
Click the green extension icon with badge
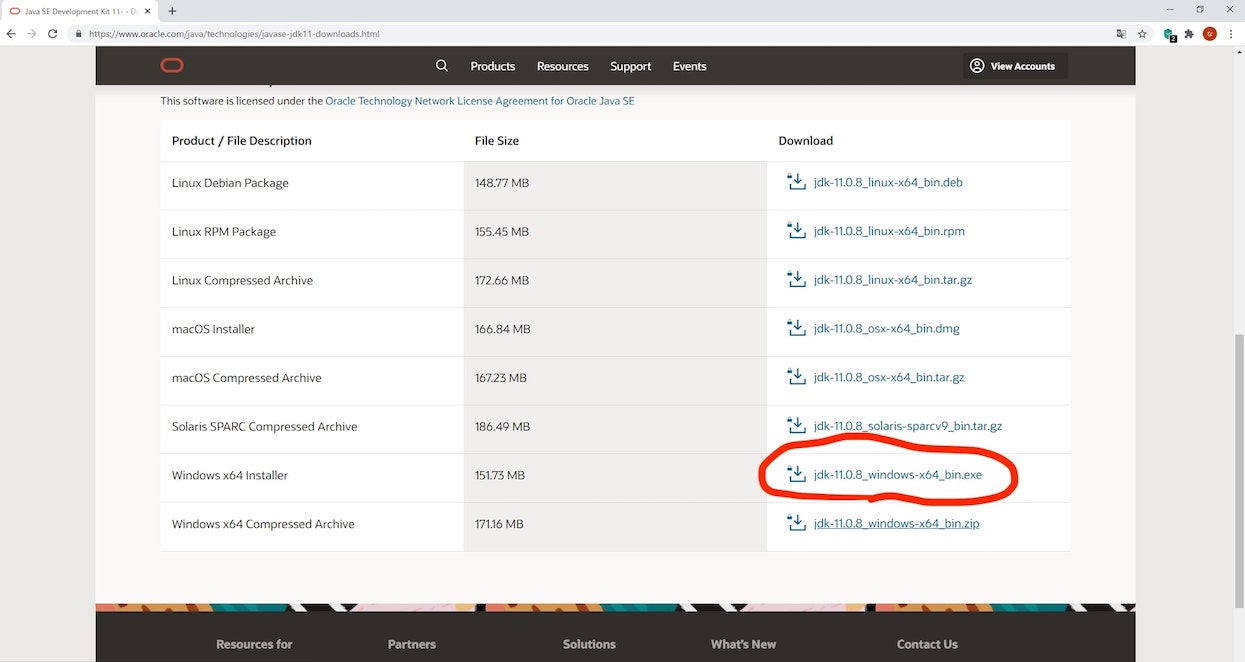(x=1169, y=34)
